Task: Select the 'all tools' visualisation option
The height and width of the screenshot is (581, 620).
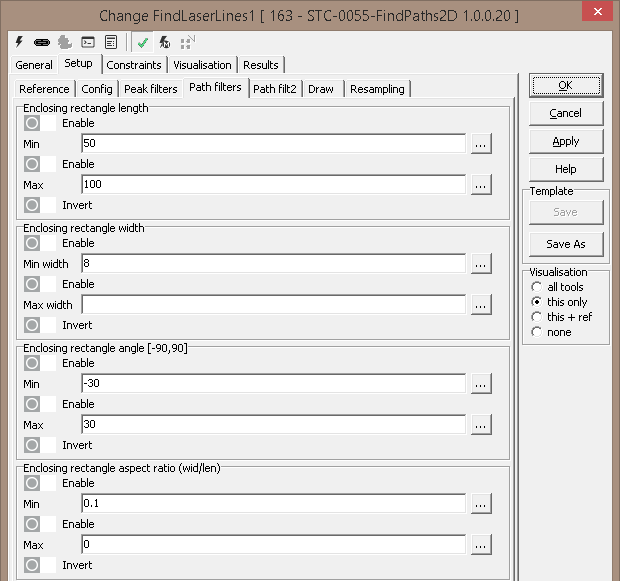Action: tap(537, 287)
